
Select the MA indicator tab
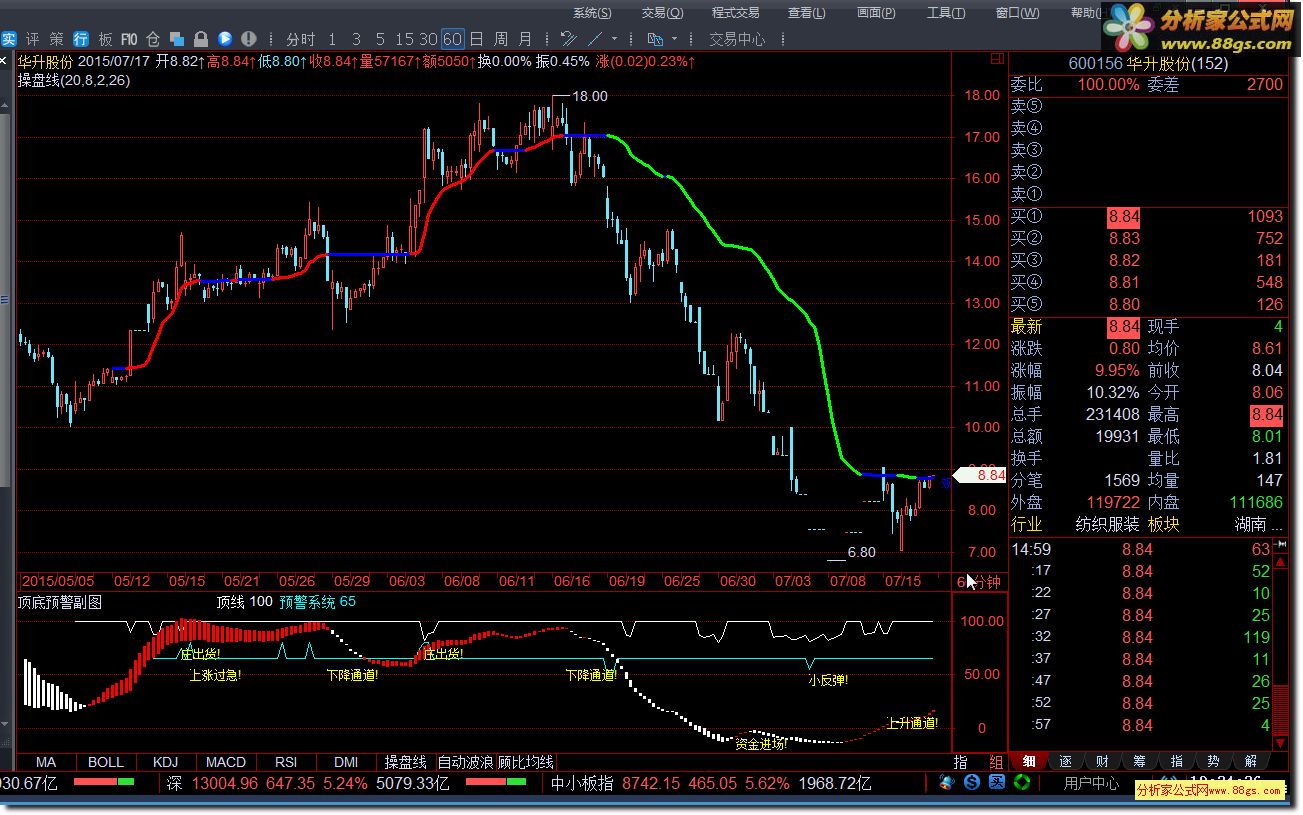point(46,762)
